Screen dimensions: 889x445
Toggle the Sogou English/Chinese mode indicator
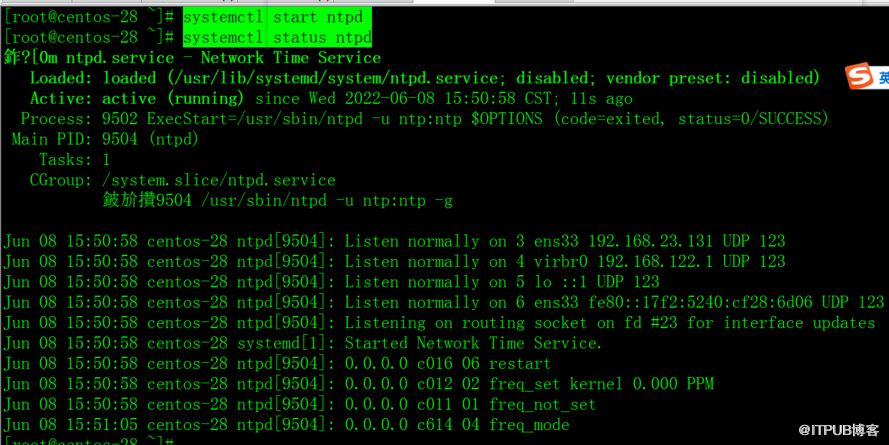pos(882,78)
